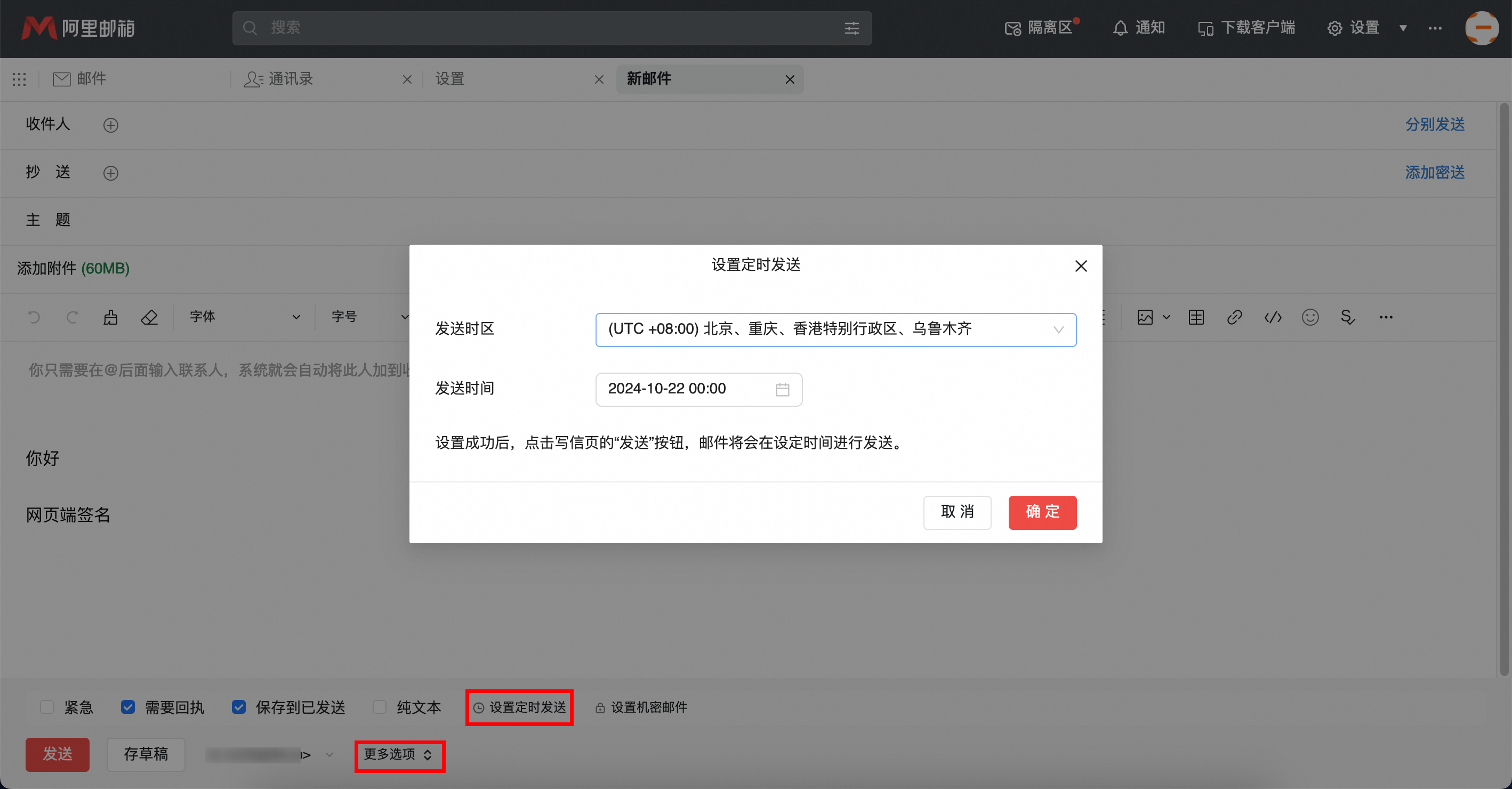
Task: Open the 发送时区 timezone dropdown
Action: pos(836,329)
